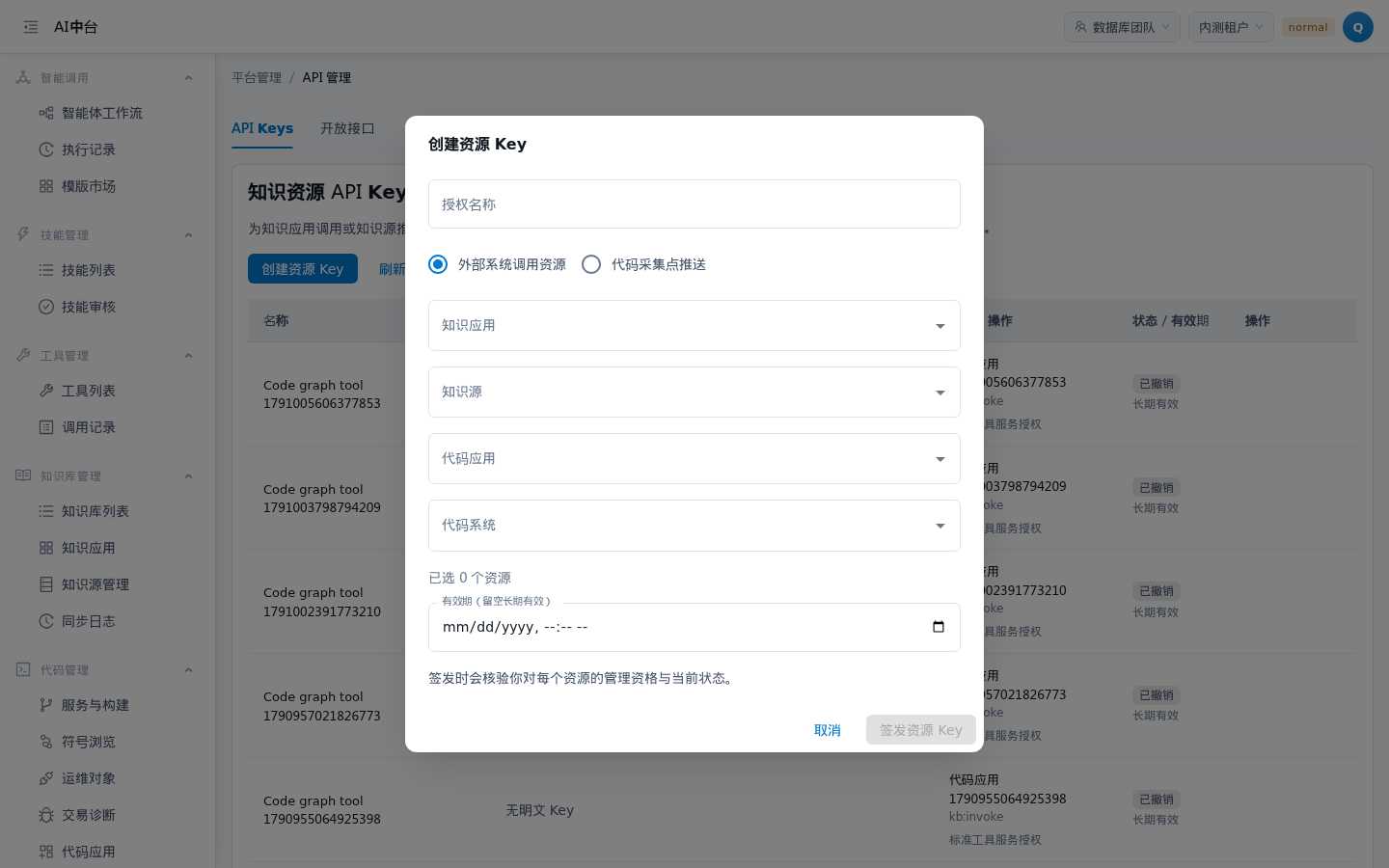Click the 知识库管理 book icon

click(x=23, y=475)
